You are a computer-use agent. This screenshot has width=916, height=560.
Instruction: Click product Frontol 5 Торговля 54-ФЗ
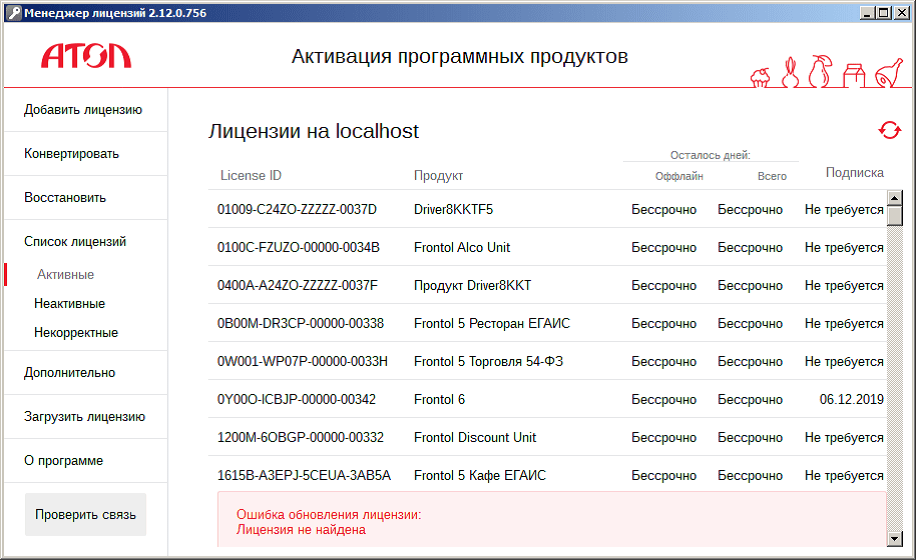(x=488, y=361)
